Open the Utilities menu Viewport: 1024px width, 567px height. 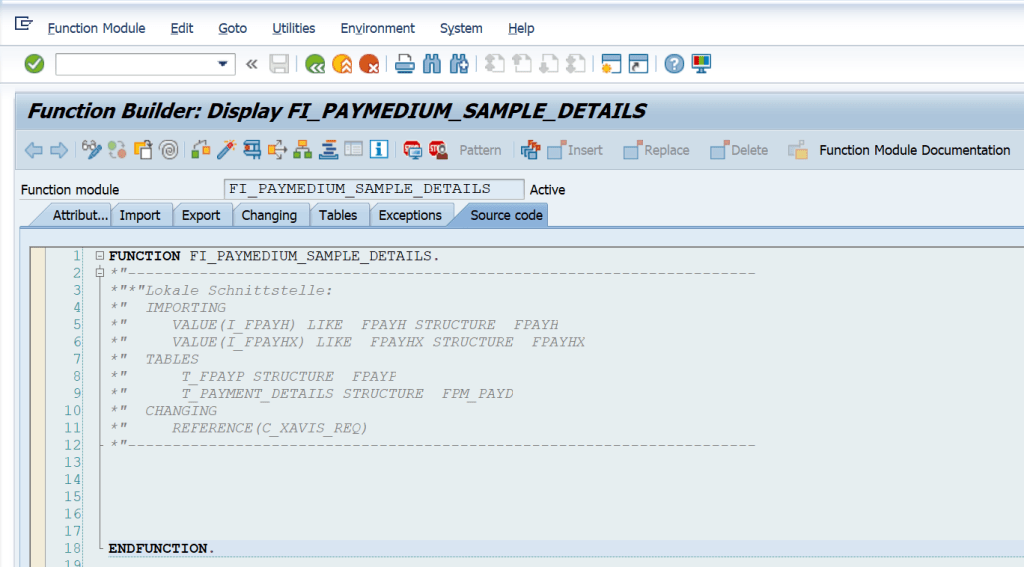(294, 28)
